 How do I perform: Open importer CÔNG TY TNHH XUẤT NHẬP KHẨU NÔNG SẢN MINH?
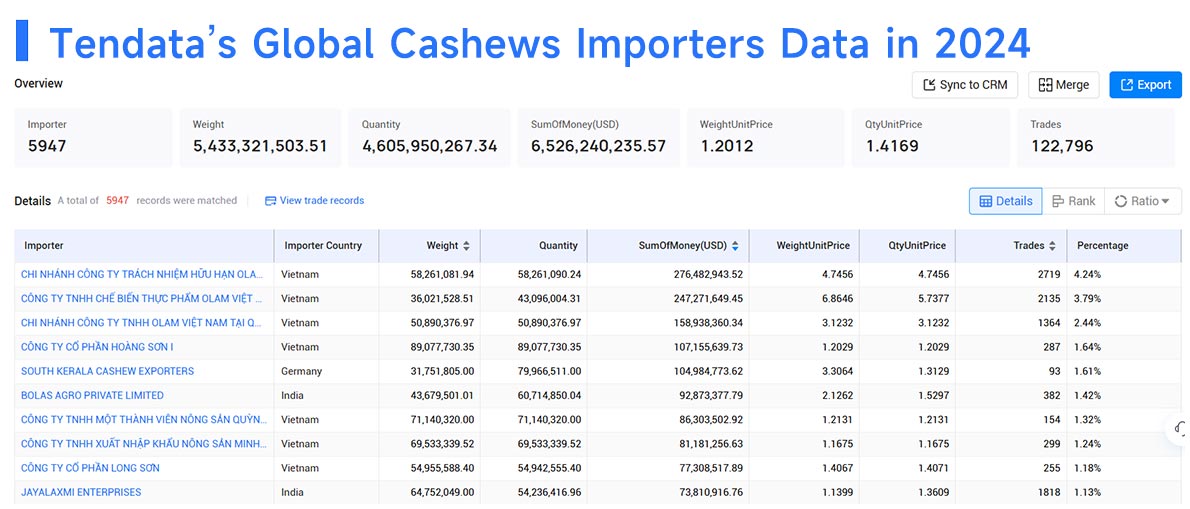(143, 444)
